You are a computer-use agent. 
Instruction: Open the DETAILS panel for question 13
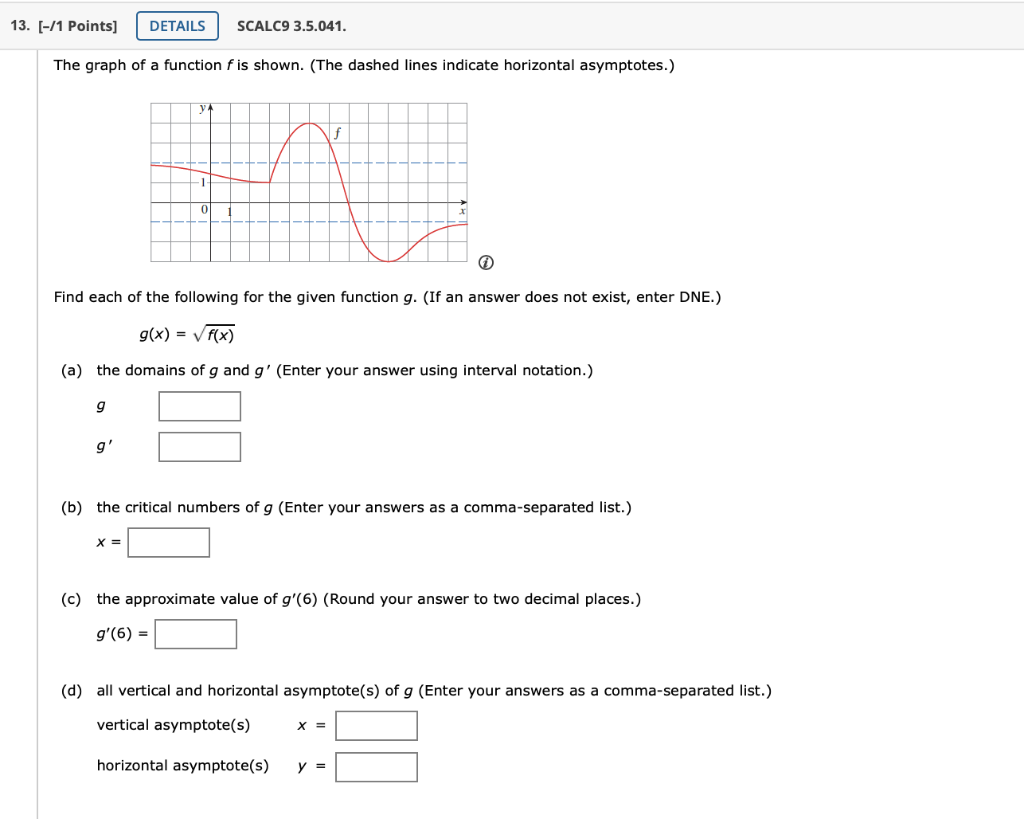click(177, 26)
